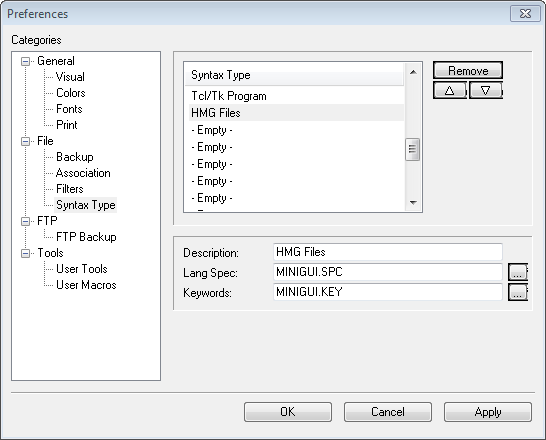Close the Preferences dialog
The width and height of the screenshot is (546, 440).
pyautogui.click(x=525, y=14)
